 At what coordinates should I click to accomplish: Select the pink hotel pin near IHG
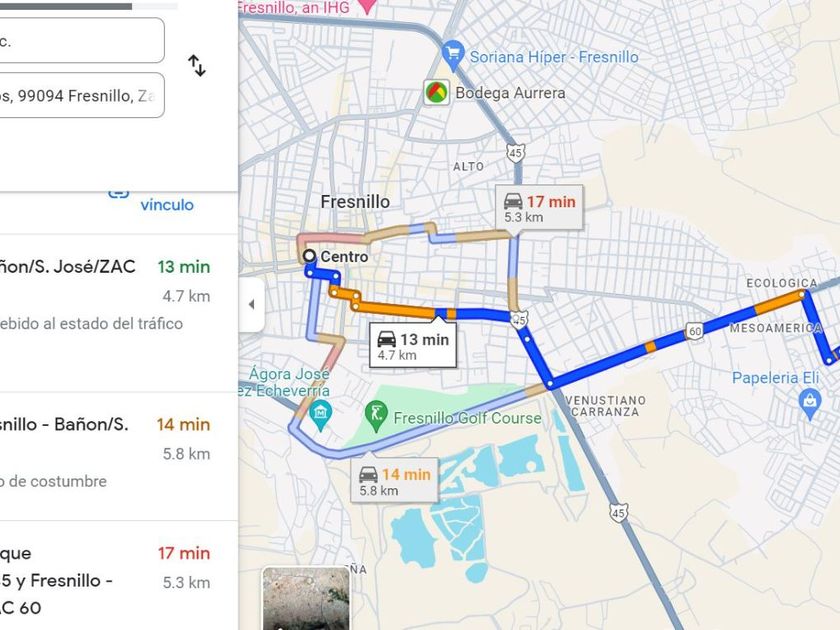coord(366,6)
